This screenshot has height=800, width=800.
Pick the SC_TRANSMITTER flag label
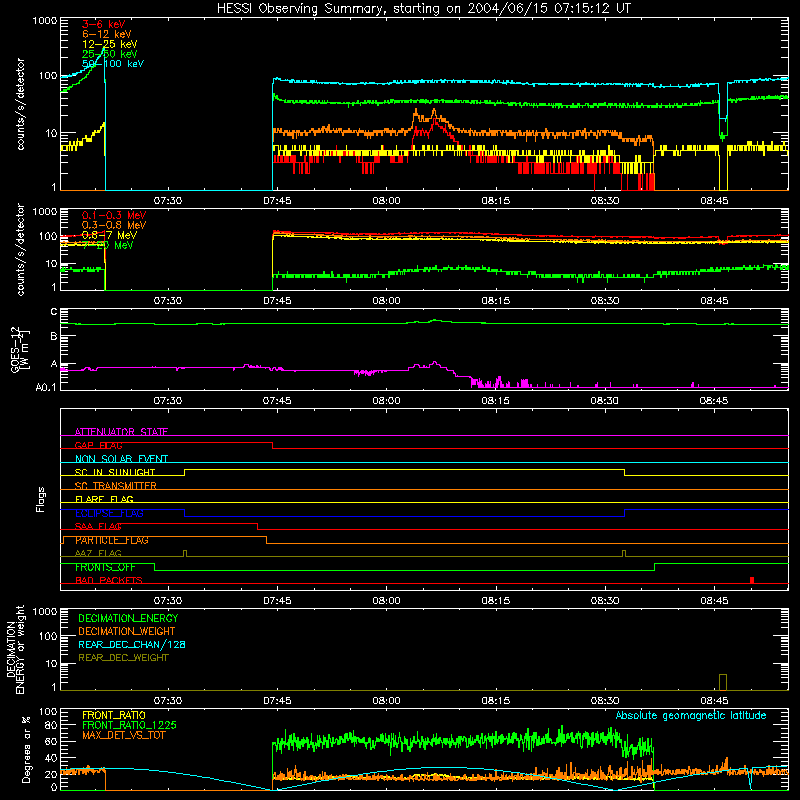click(116, 486)
